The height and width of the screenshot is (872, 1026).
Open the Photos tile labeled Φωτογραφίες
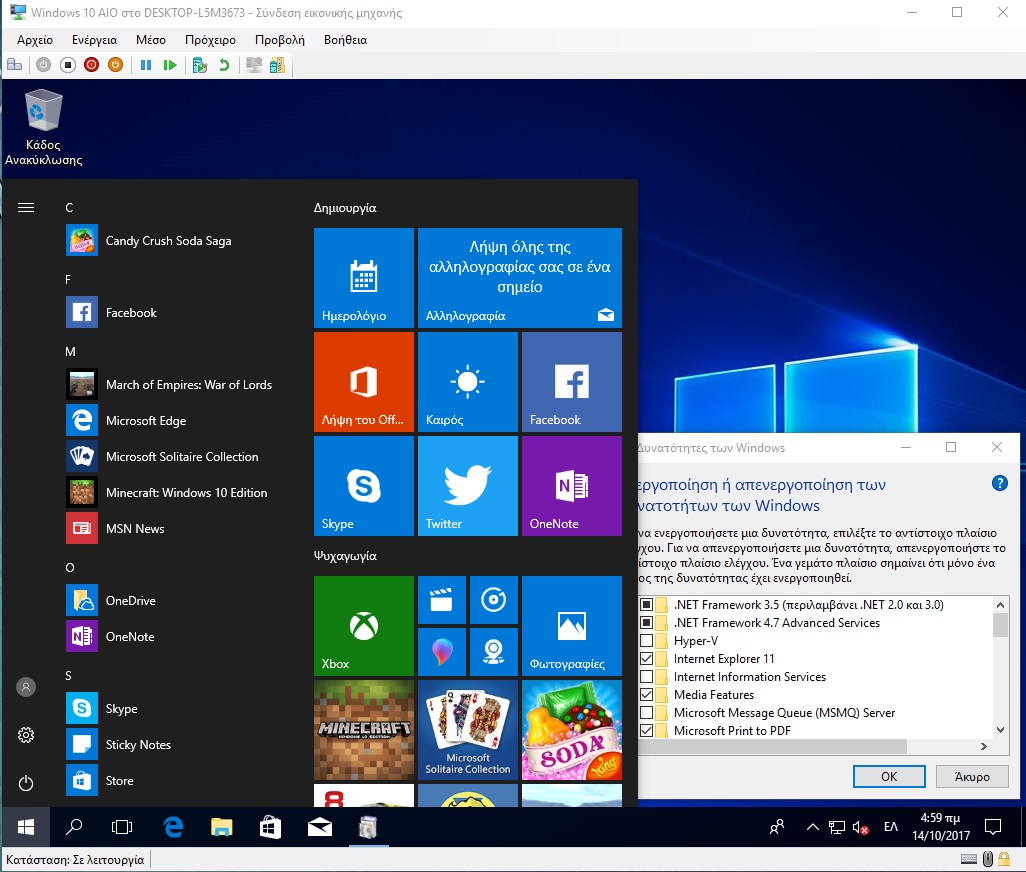[572, 625]
